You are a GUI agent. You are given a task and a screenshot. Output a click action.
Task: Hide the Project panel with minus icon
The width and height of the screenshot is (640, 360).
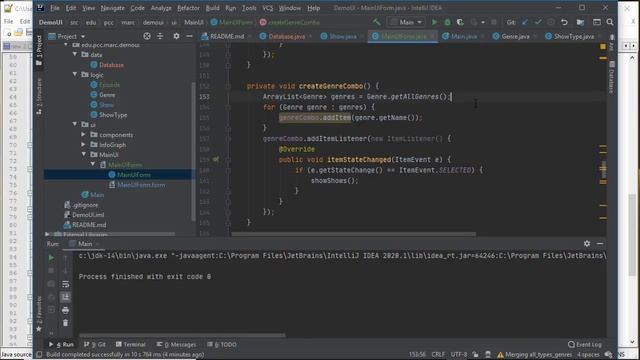point(189,36)
